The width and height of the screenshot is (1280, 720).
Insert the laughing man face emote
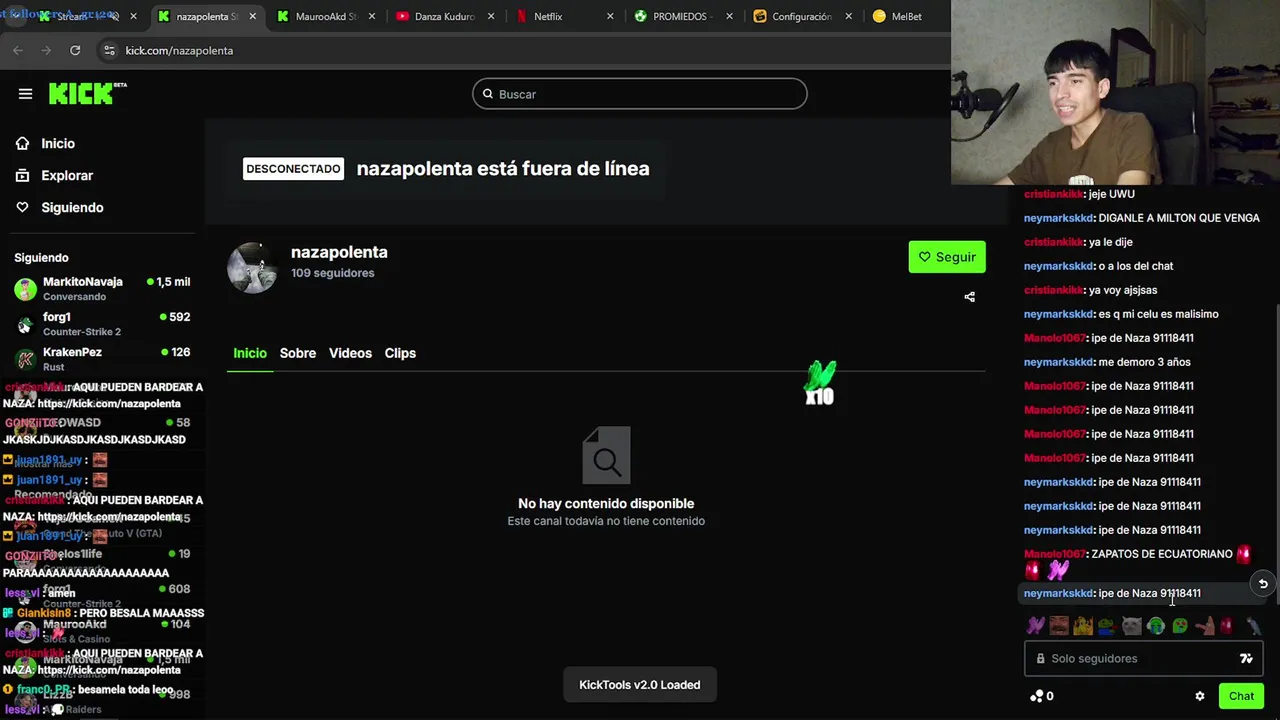[1059, 626]
